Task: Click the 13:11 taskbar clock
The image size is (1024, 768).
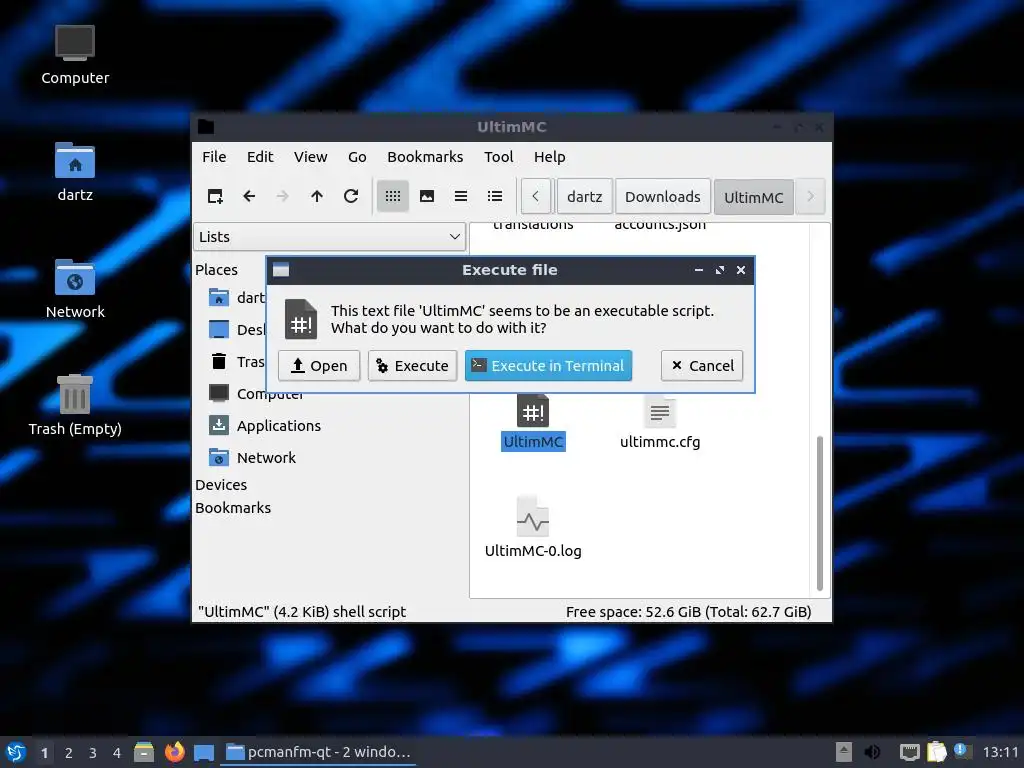Action: (1000, 752)
